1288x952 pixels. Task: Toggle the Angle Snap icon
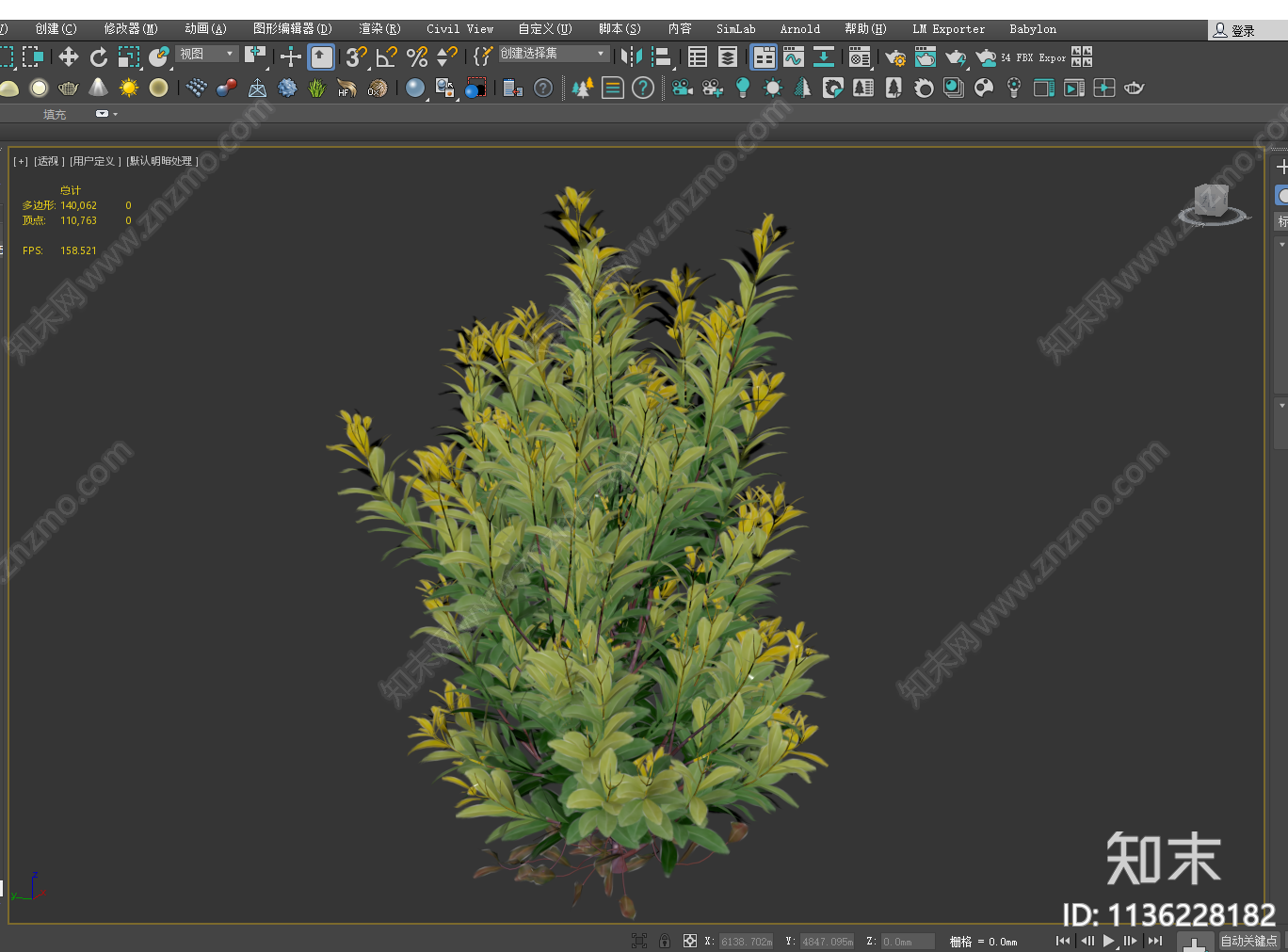(386, 57)
